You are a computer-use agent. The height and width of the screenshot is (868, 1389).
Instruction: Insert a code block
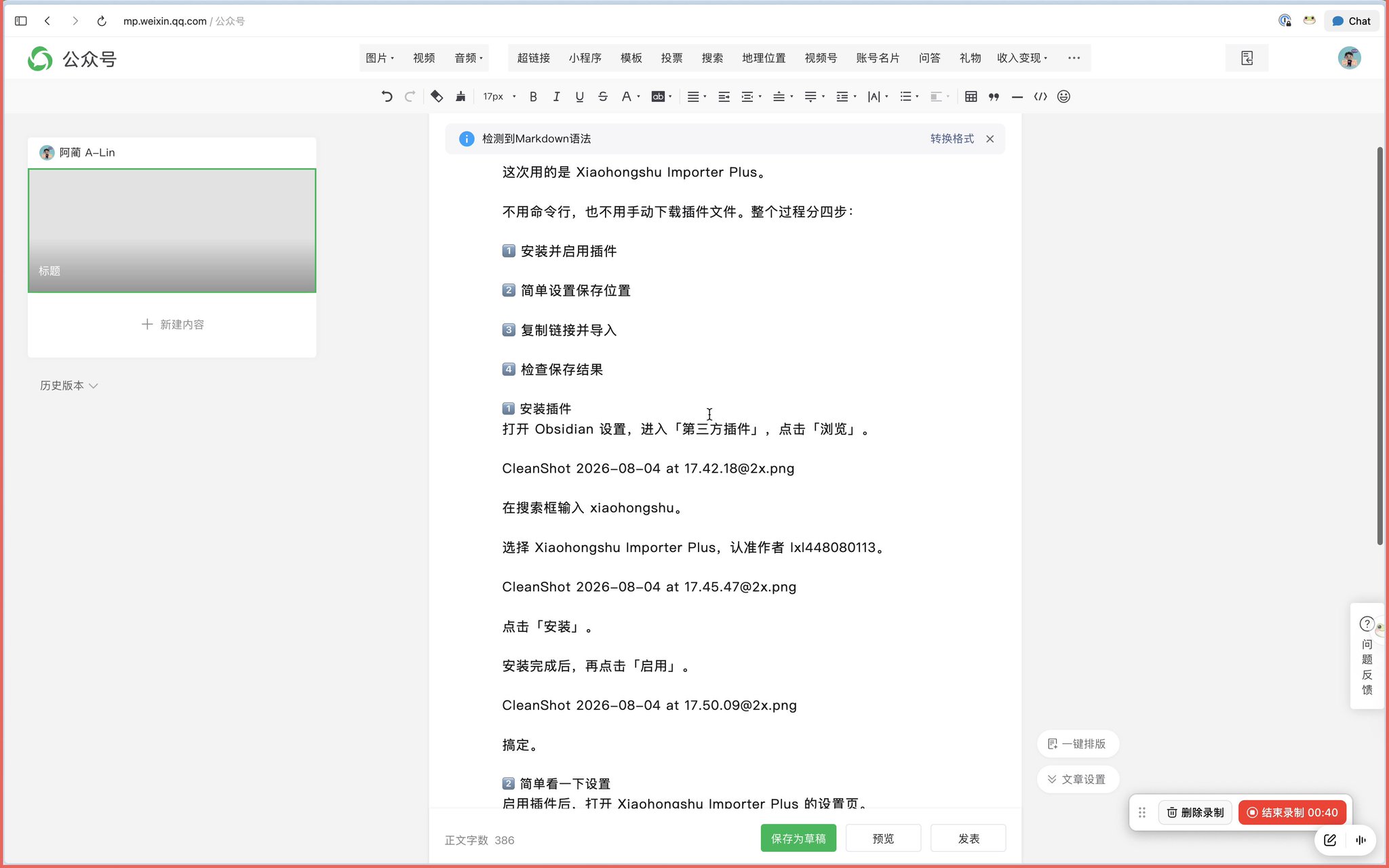(x=1040, y=96)
